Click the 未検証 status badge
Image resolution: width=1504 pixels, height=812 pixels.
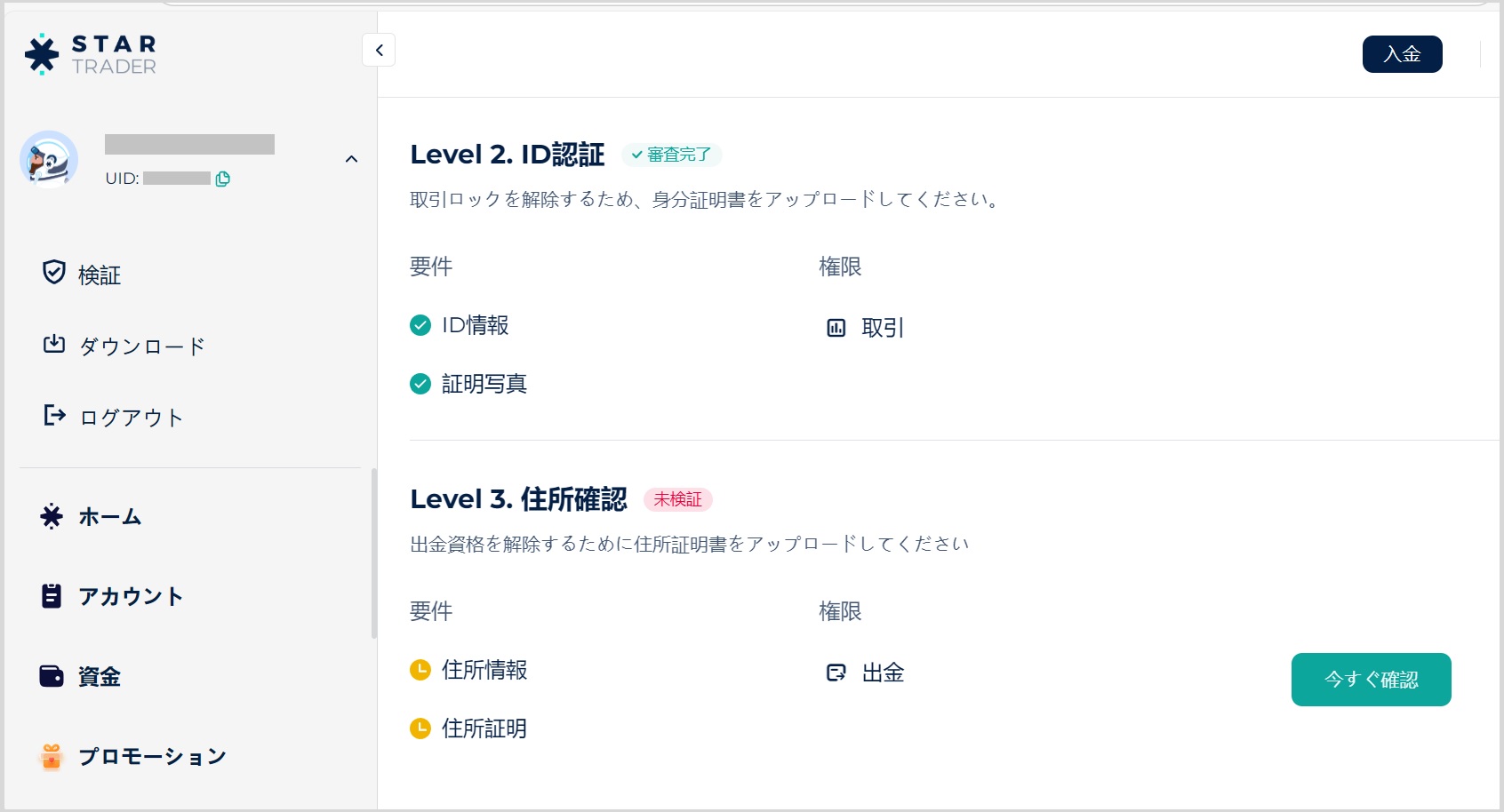[677, 499]
